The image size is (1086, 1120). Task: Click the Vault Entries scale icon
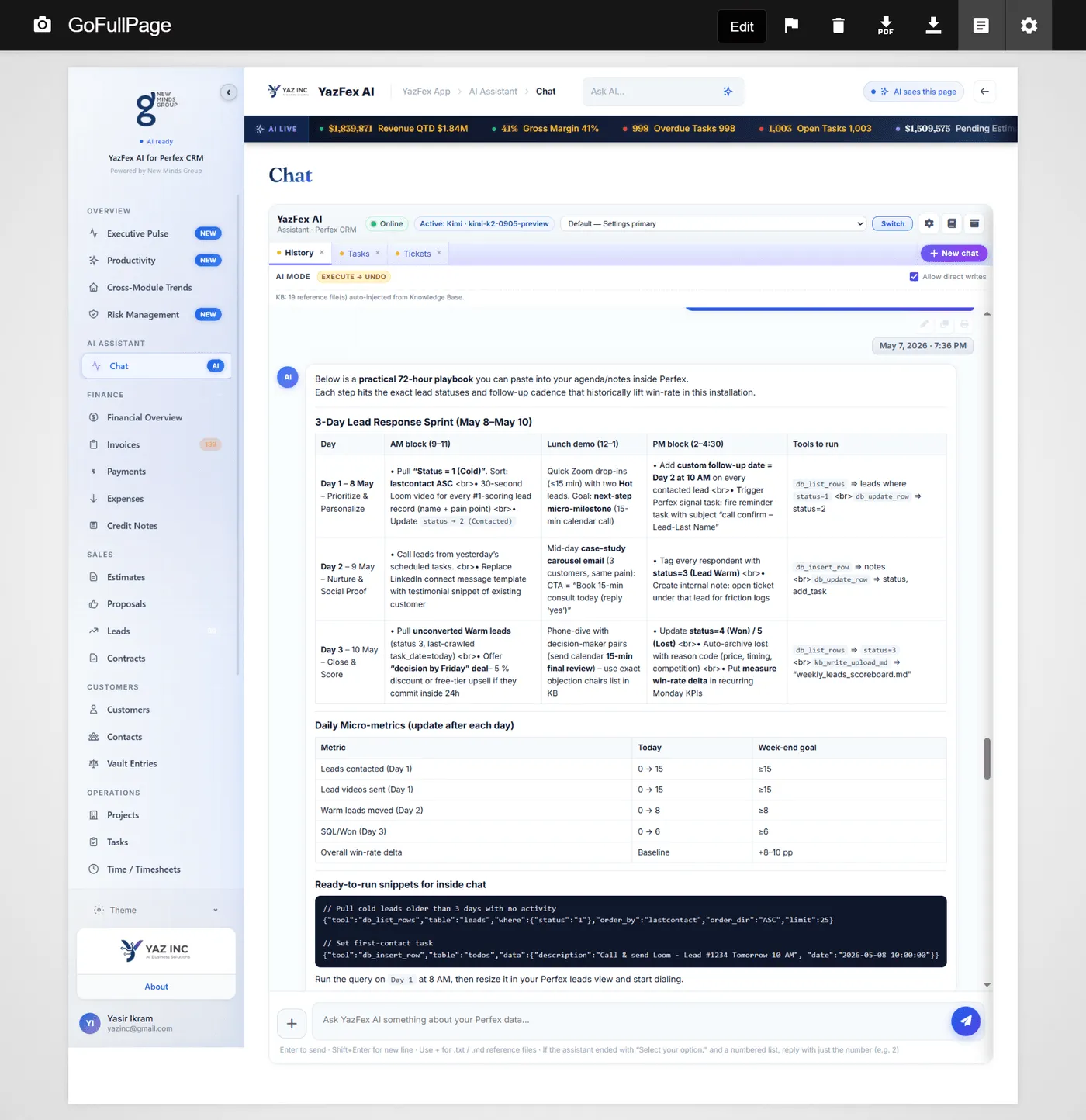[94, 764]
